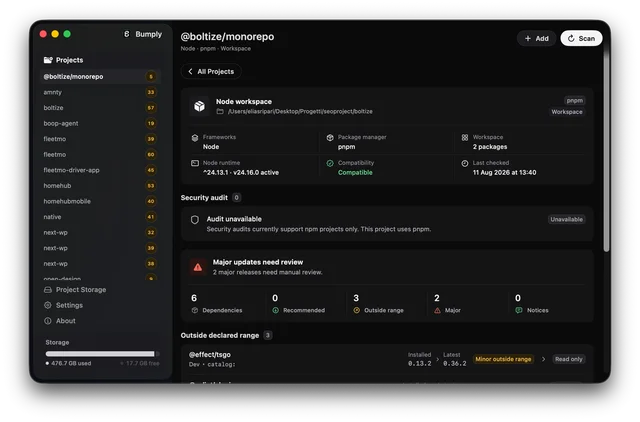Click the folder icon beside the project path
The width and height of the screenshot is (640, 422).
220,111
